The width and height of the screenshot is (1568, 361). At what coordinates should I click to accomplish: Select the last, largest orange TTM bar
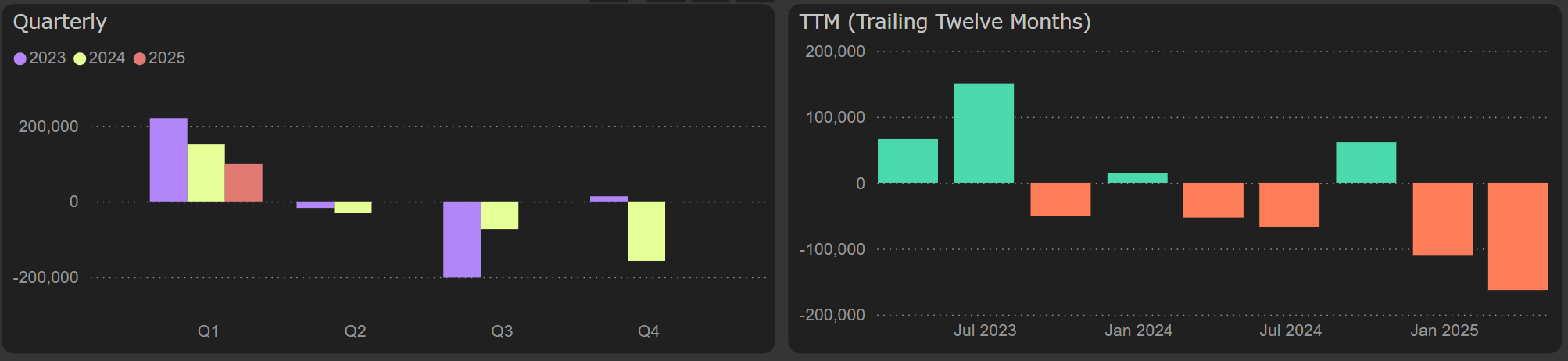(x=1517, y=236)
